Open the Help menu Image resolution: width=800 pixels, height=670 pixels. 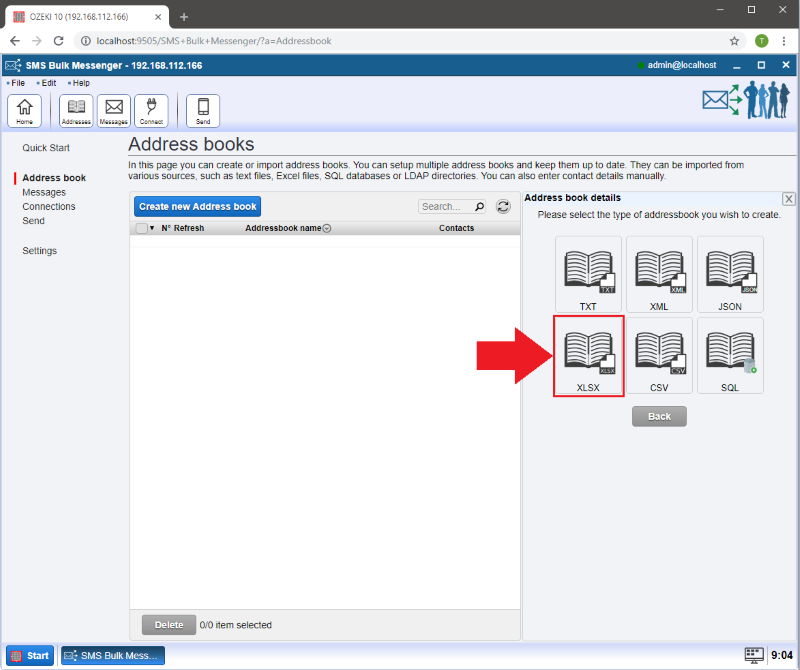(x=80, y=83)
